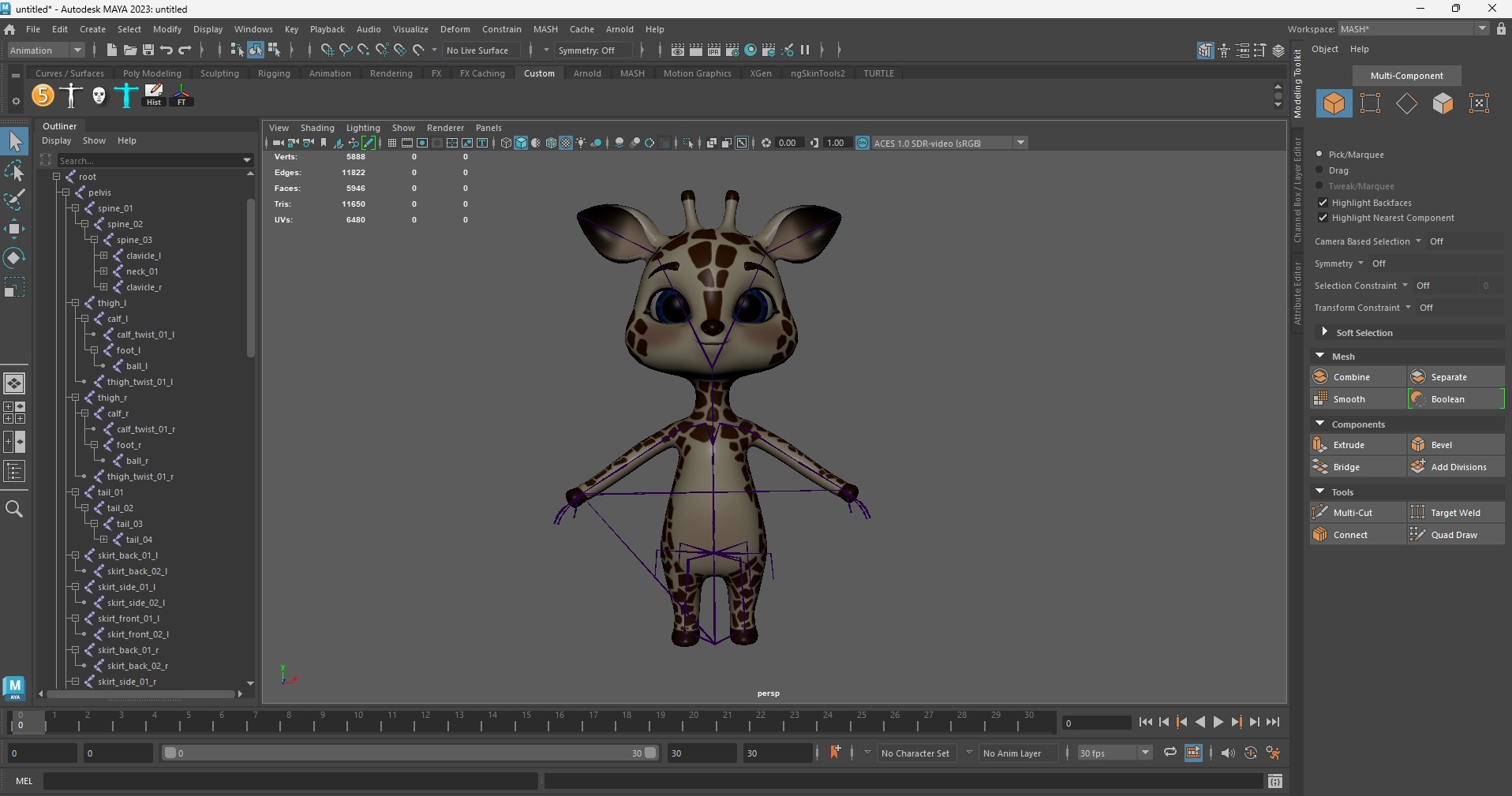Select face mode in Modeling Toolkit

(x=1443, y=103)
